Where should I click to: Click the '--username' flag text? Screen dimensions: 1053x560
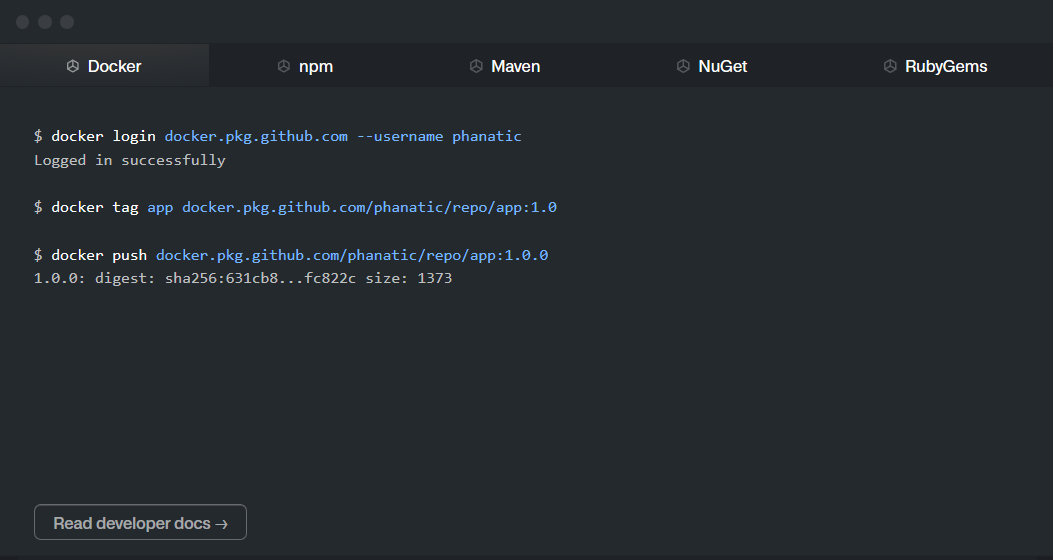click(x=400, y=136)
